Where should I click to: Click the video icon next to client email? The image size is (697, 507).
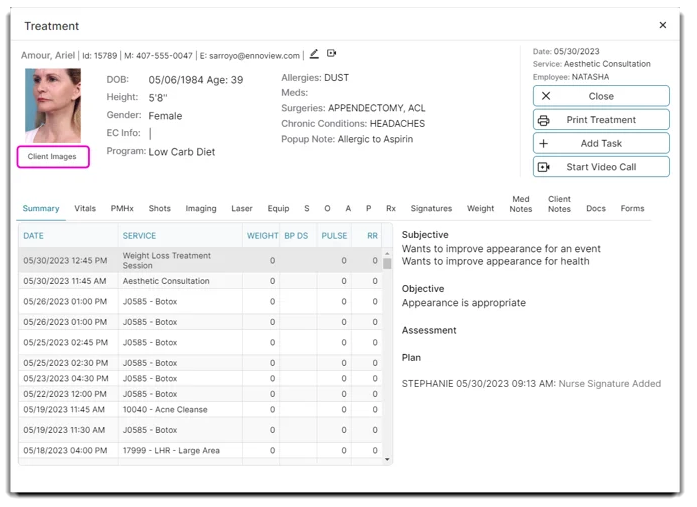[331, 54]
